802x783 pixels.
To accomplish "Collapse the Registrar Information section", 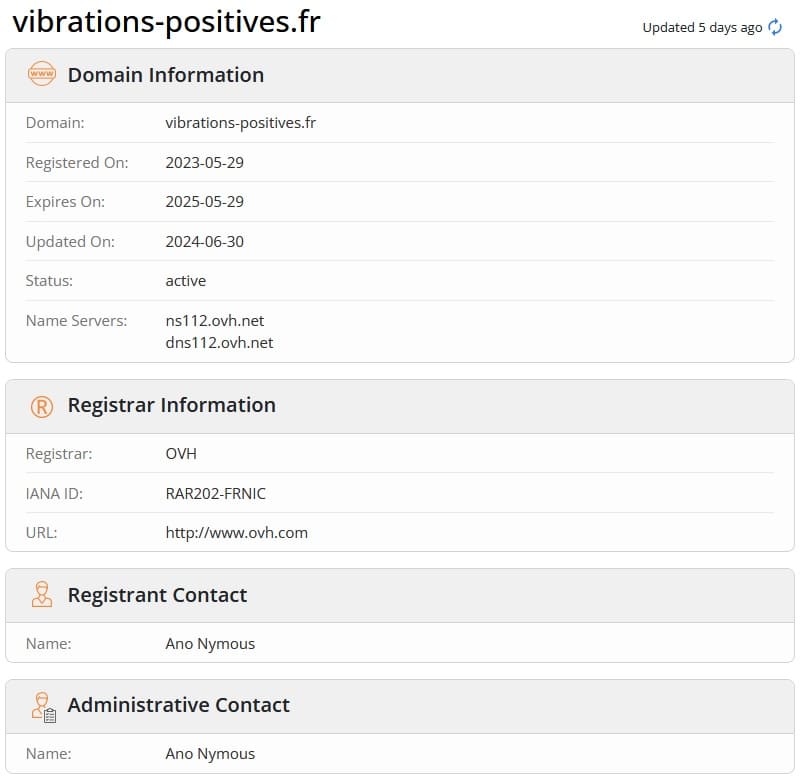I will click(x=171, y=405).
